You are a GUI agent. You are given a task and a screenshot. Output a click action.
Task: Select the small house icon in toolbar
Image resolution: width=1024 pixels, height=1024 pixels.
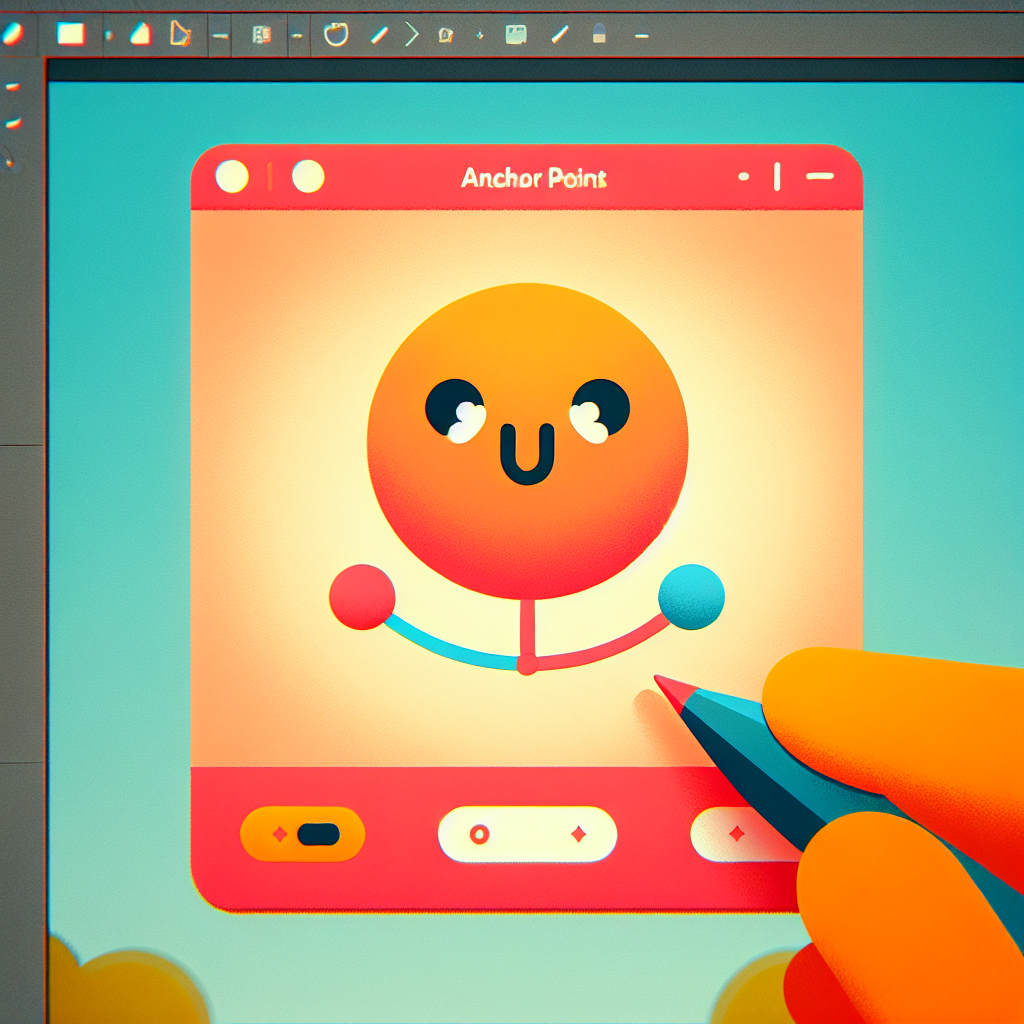click(446, 36)
